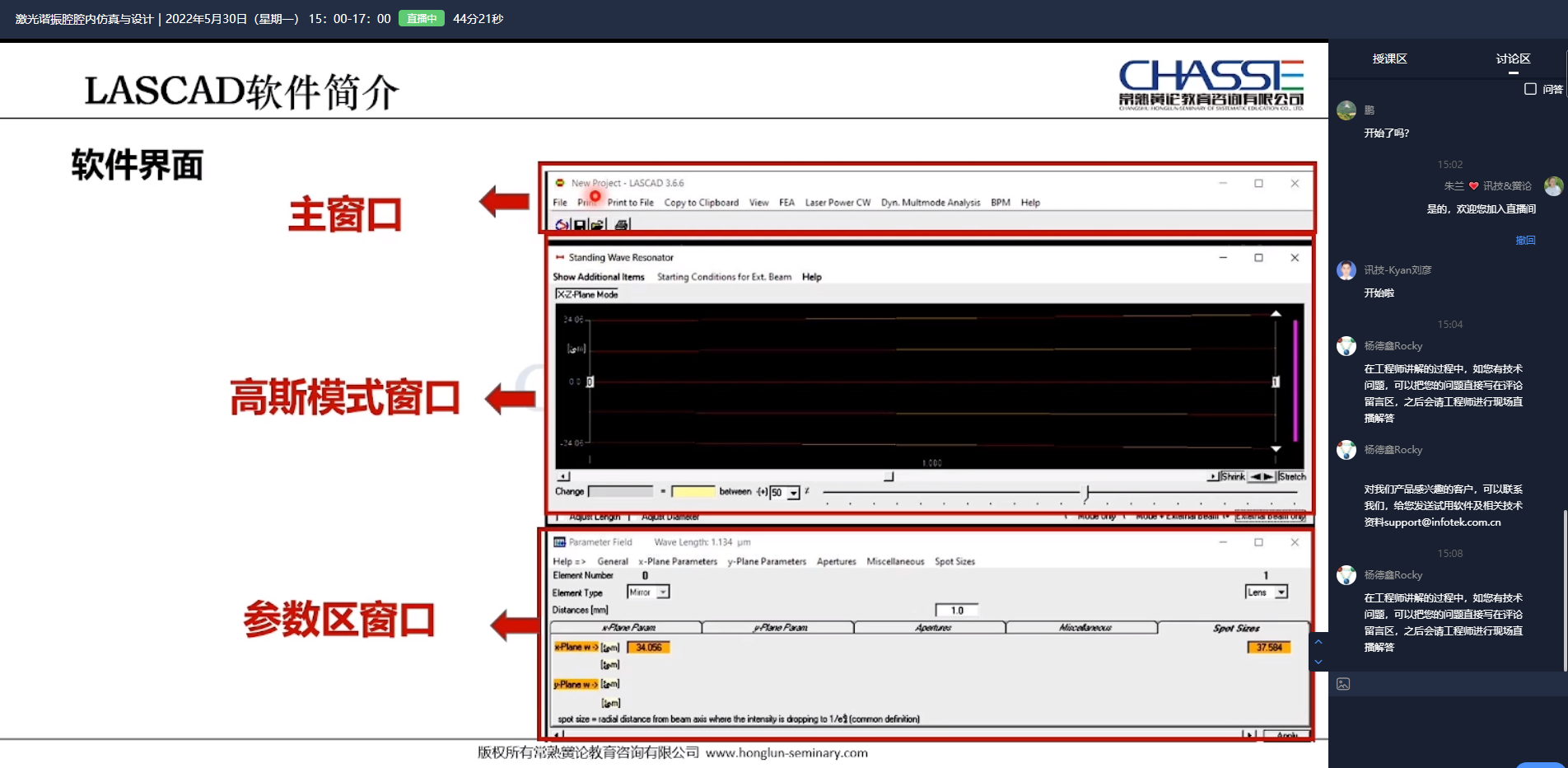Click Kyan's avatar in the discussion panel
The height and width of the screenshot is (768, 1568).
pos(1346,270)
